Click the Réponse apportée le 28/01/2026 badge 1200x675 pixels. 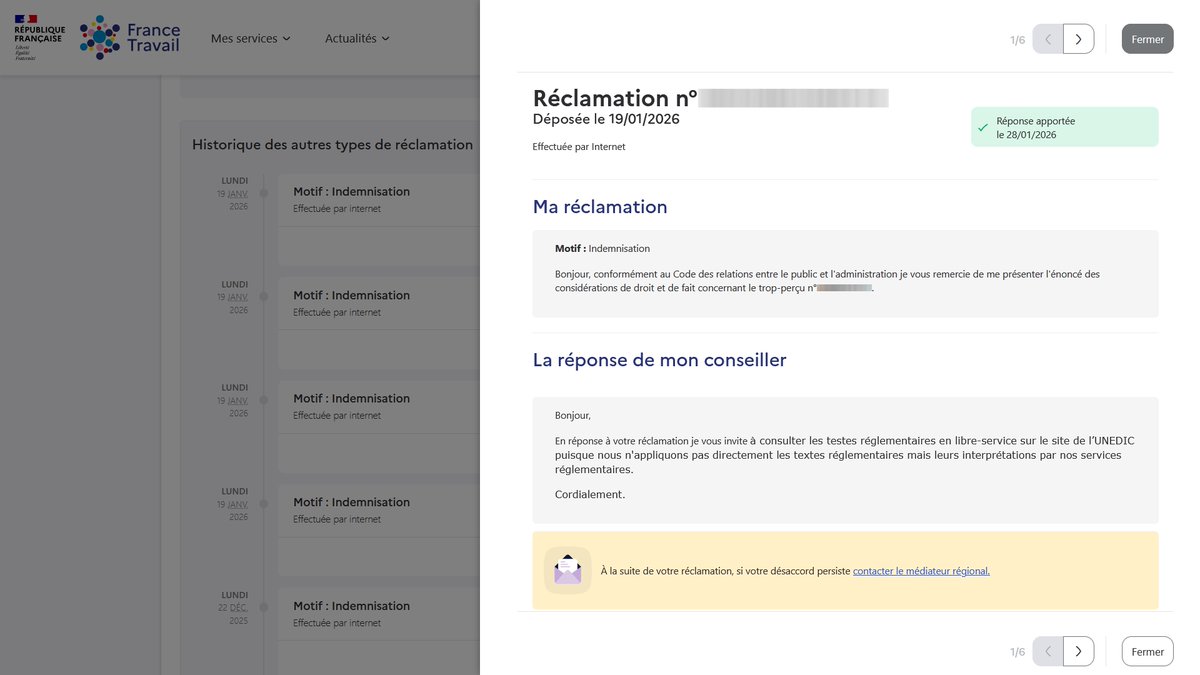pyautogui.click(x=1064, y=126)
